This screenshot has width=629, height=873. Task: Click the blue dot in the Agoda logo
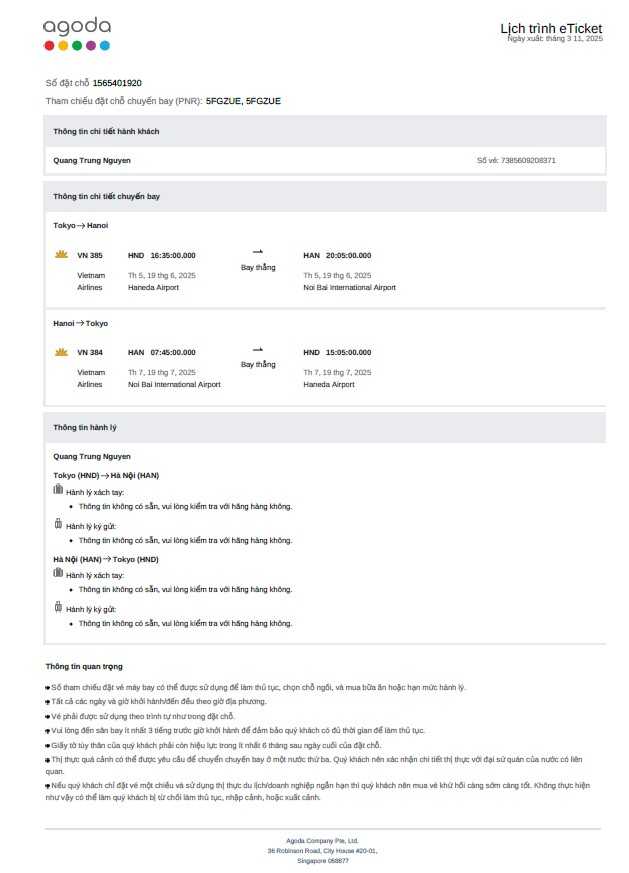(105, 45)
